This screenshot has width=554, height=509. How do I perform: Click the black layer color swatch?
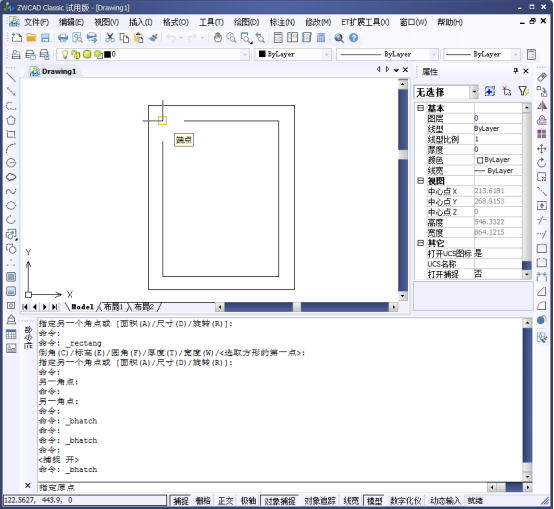coord(107,54)
